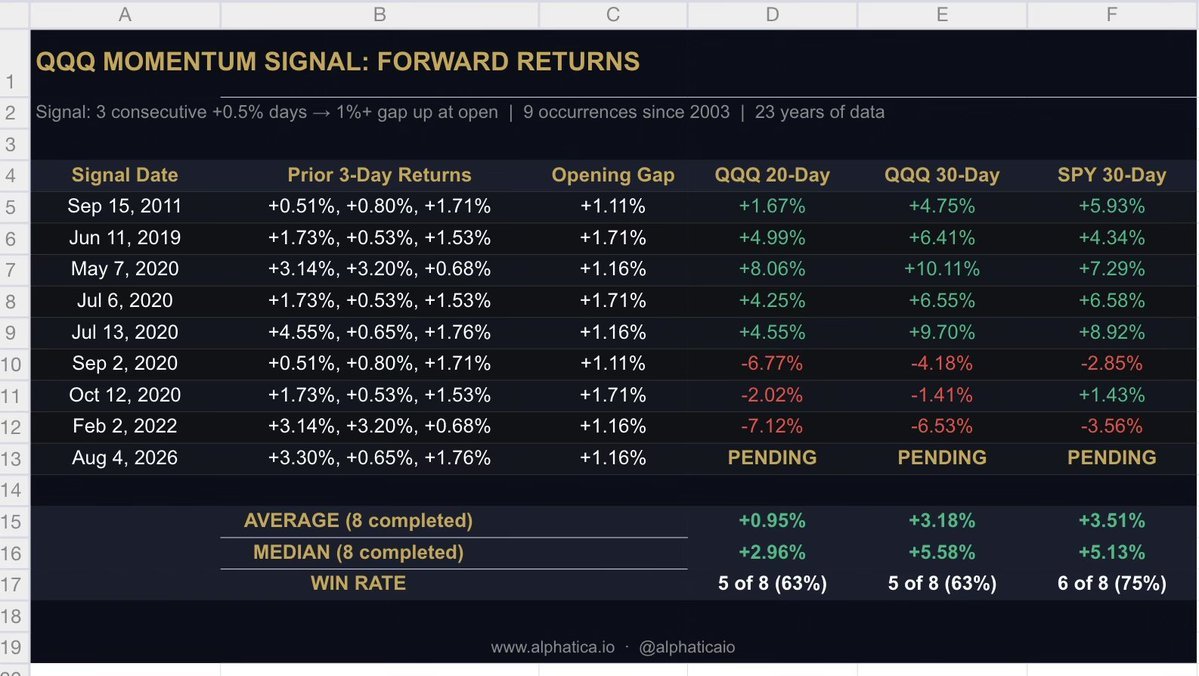Viewport: 1199px width, 676px height.
Task: Select column C header
Action: click(x=612, y=15)
